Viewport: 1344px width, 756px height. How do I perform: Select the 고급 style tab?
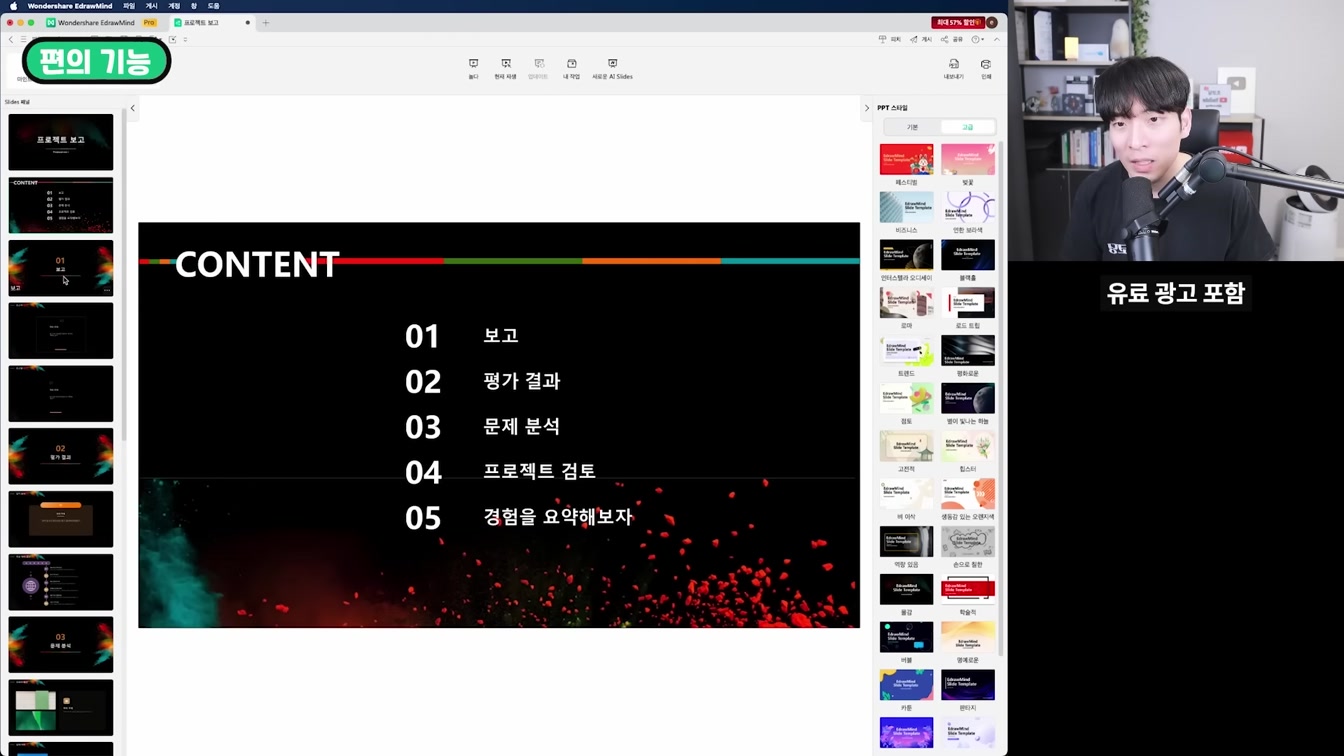click(x=967, y=127)
